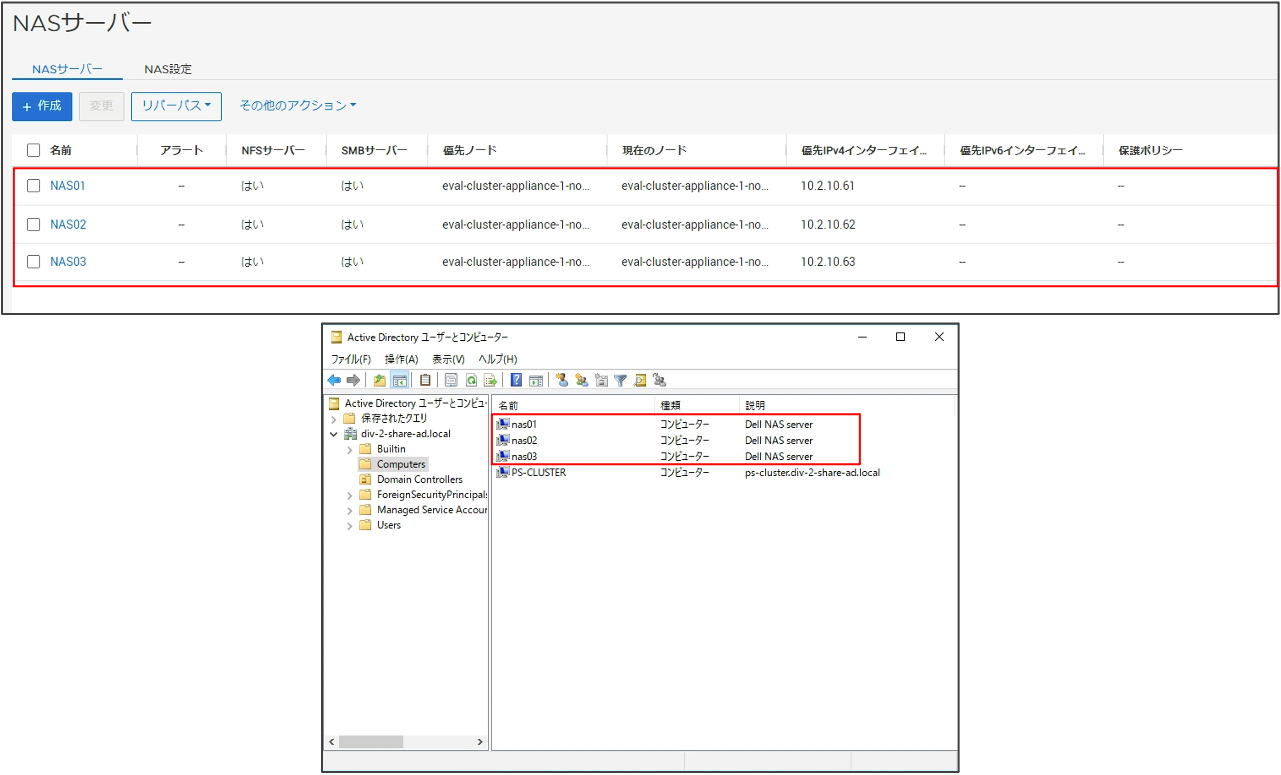Open the その他のアクション dropdown
The width and height of the screenshot is (1281, 775).
pos(297,106)
